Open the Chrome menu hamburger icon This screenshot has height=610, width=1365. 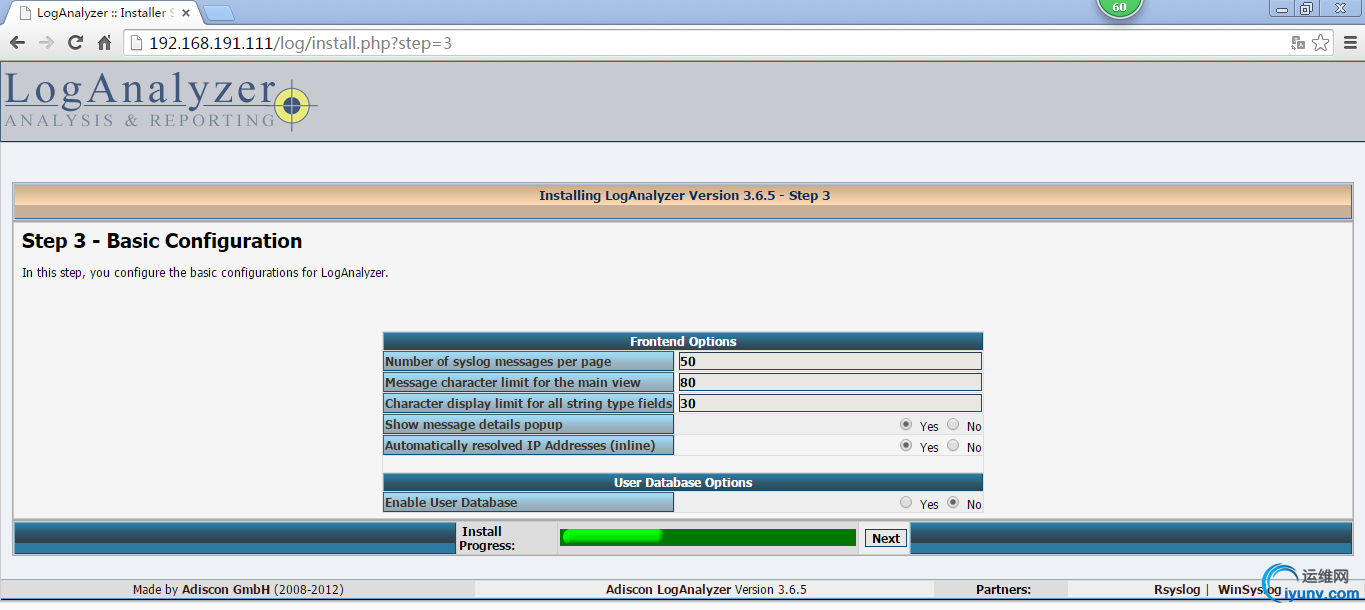(x=1349, y=43)
